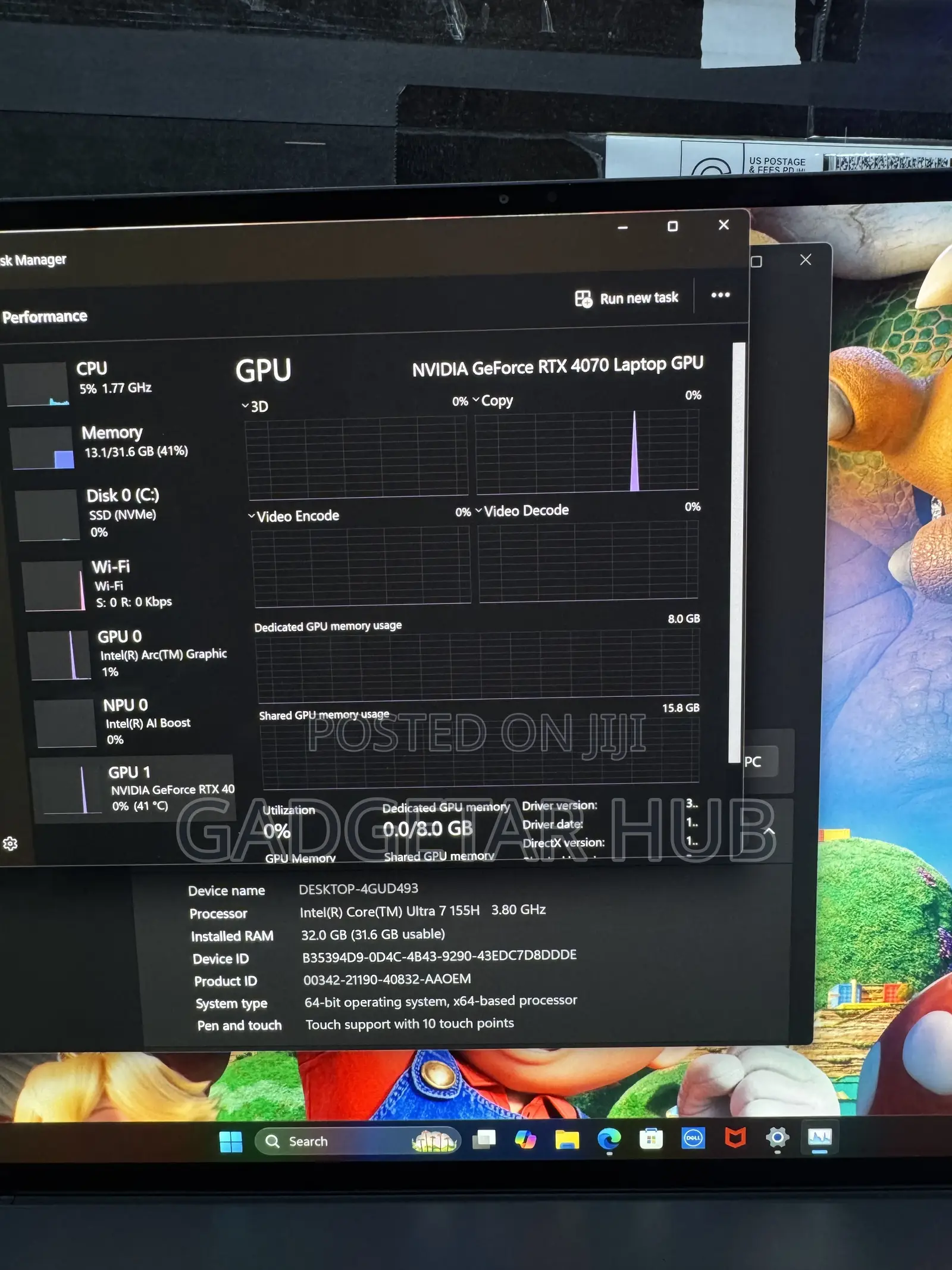952x1270 pixels.
Task: Open File Explorer from the taskbar
Action: [x=567, y=1140]
